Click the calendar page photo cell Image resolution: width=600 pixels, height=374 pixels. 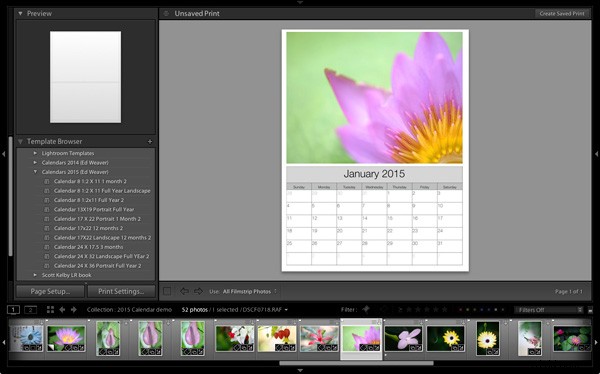(x=374, y=98)
